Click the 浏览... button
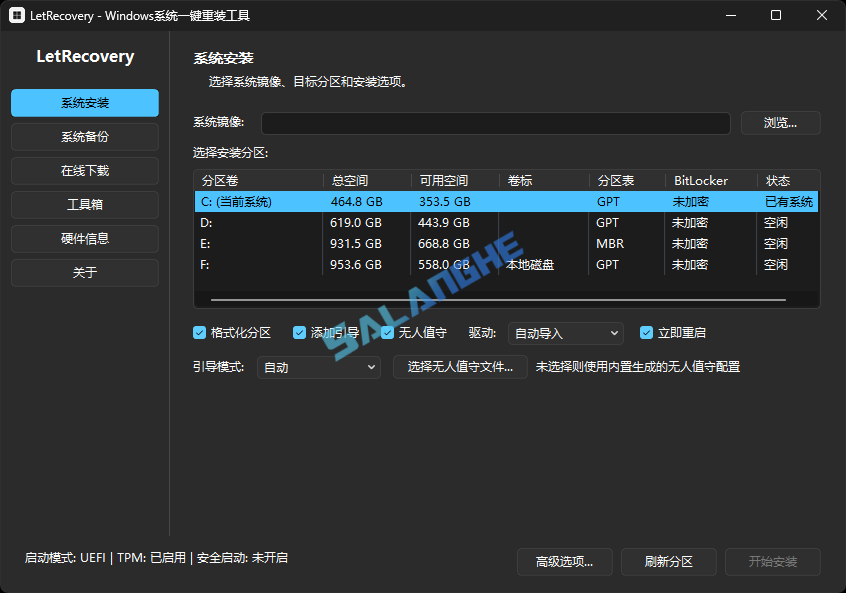This screenshot has width=846, height=593. [x=780, y=123]
